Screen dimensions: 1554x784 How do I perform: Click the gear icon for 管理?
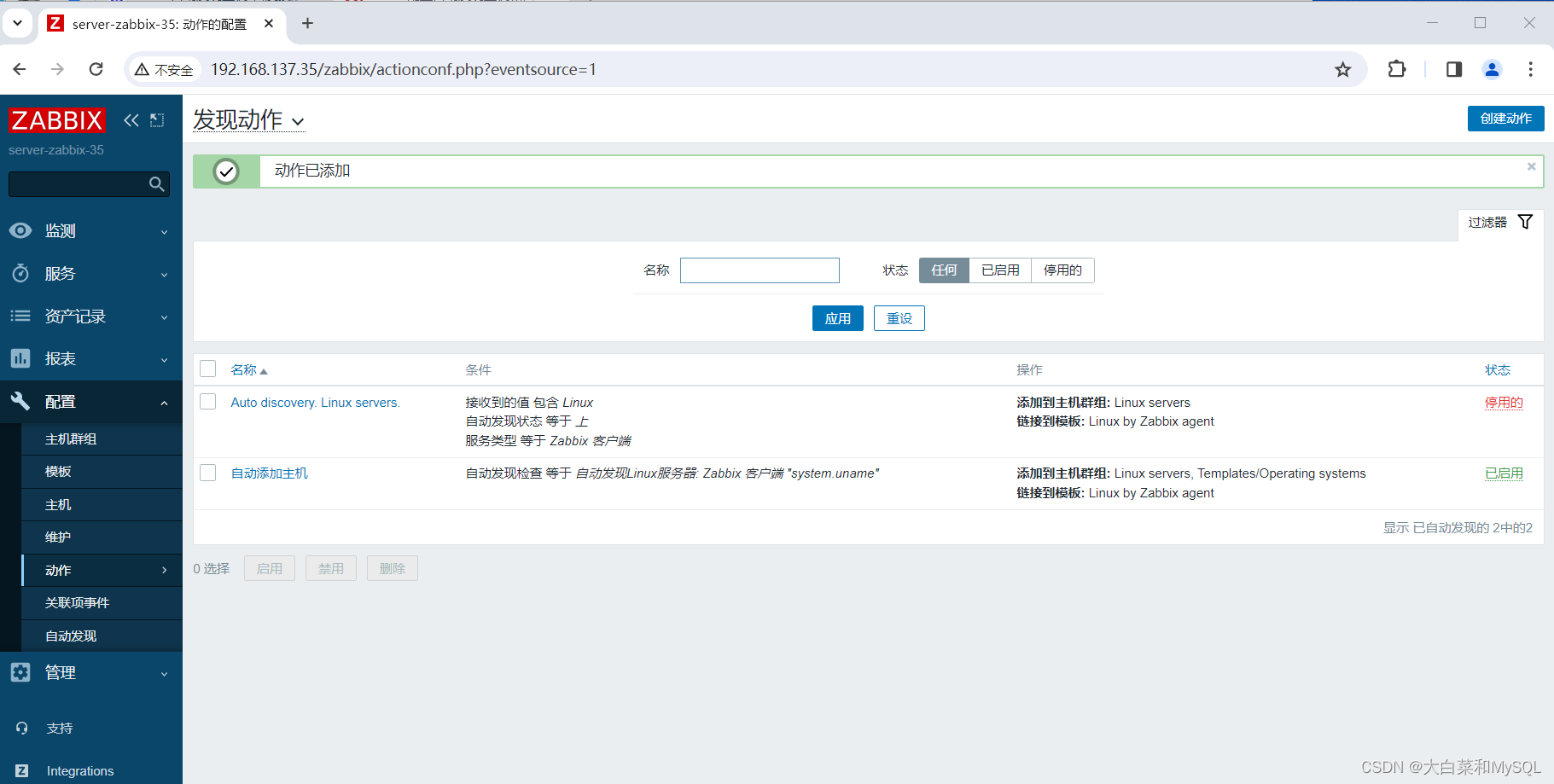coord(20,672)
